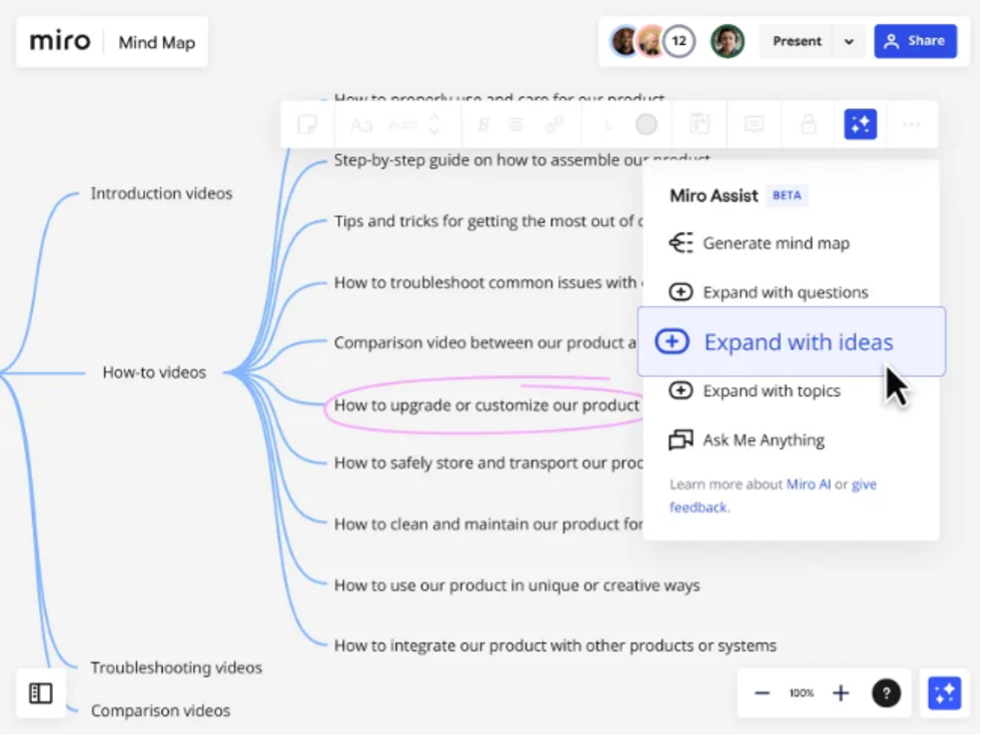The image size is (983, 739).
Task: Click the Share button
Action: (x=915, y=41)
